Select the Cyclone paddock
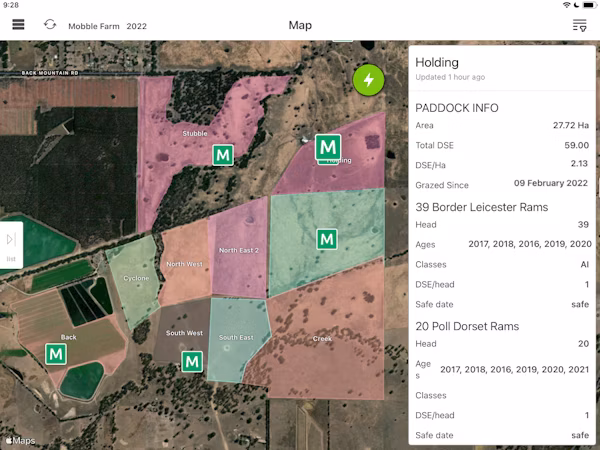600x450 pixels. click(x=136, y=278)
